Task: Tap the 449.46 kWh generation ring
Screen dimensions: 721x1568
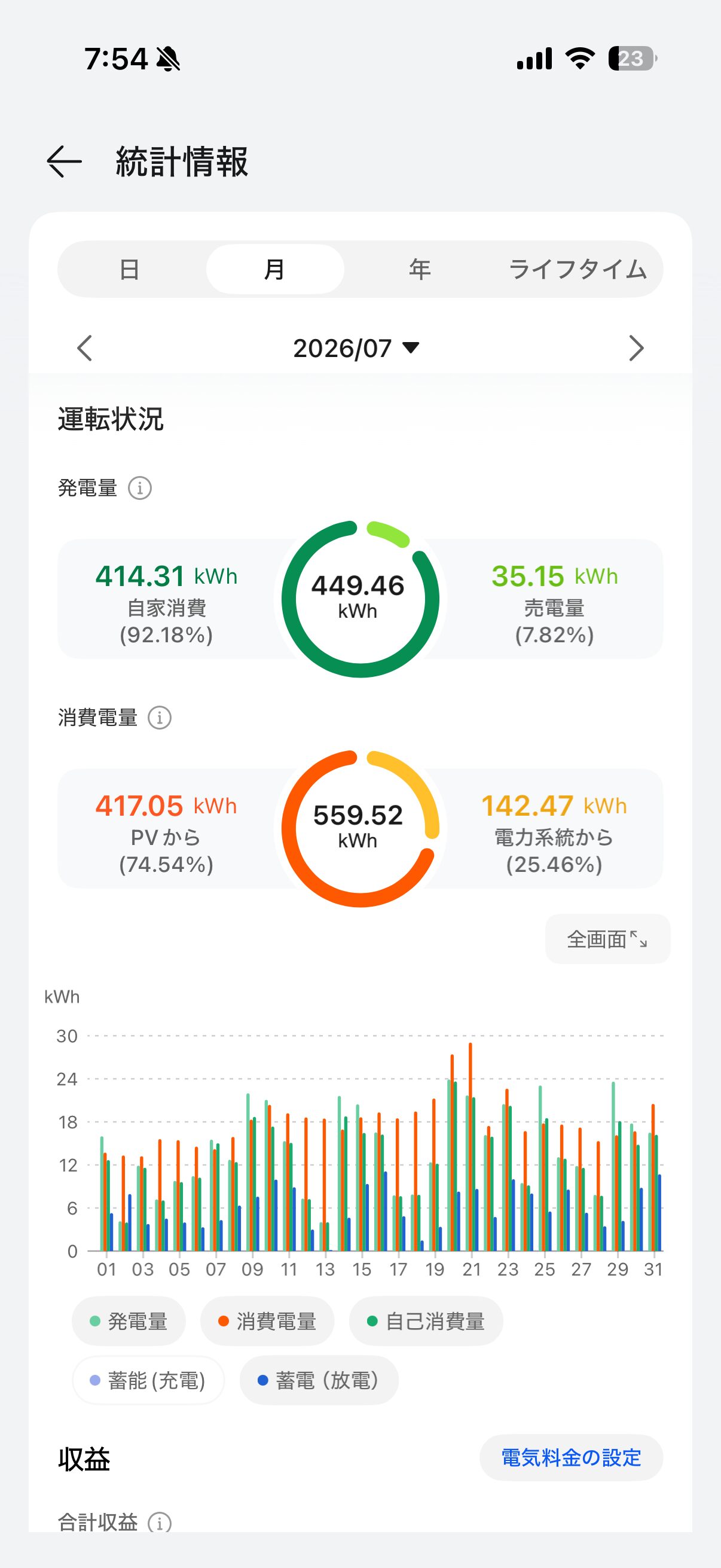Action: (360, 599)
